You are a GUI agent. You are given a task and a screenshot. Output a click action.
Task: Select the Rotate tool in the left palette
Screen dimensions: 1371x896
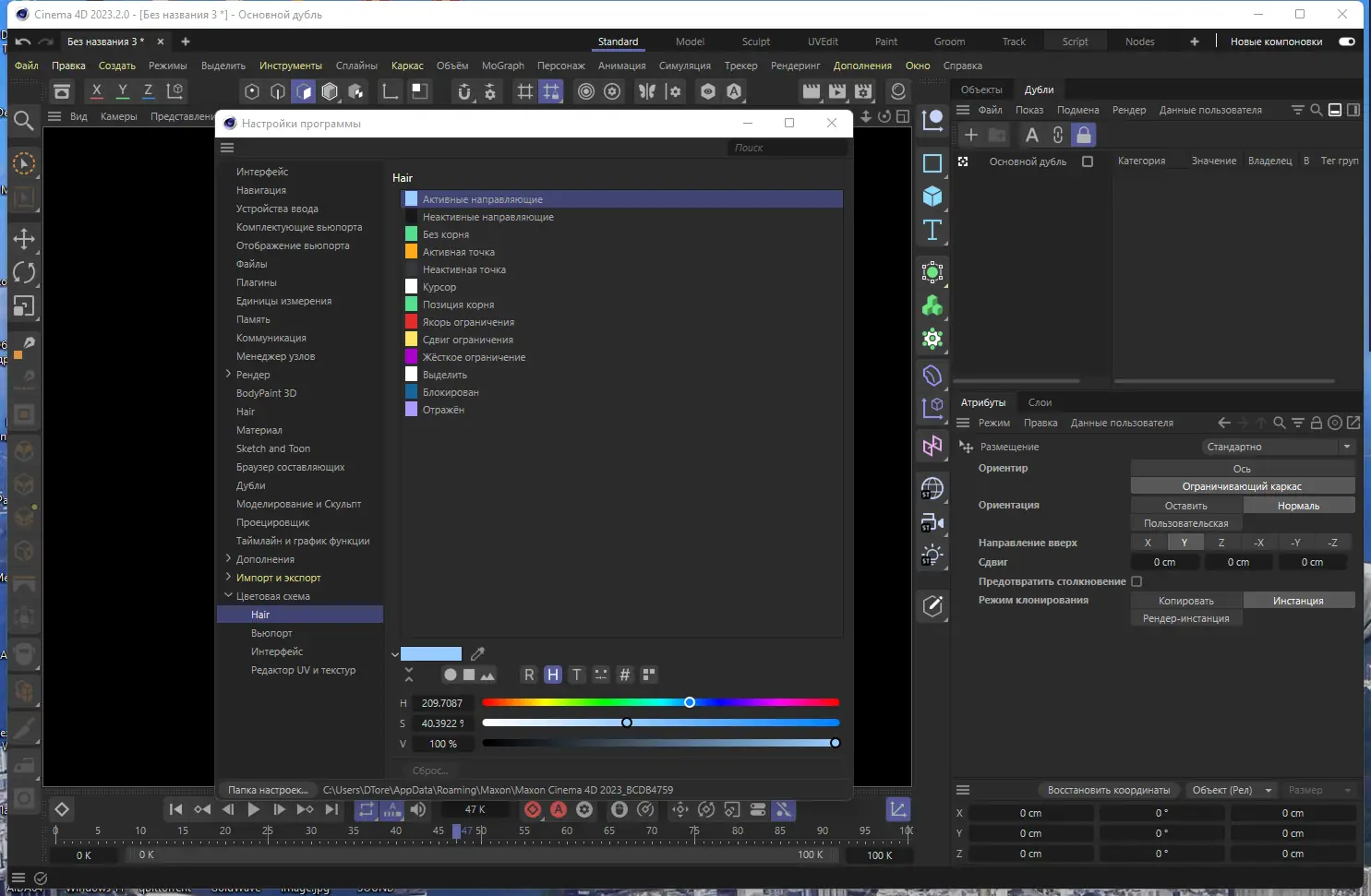click(x=24, y=272)
